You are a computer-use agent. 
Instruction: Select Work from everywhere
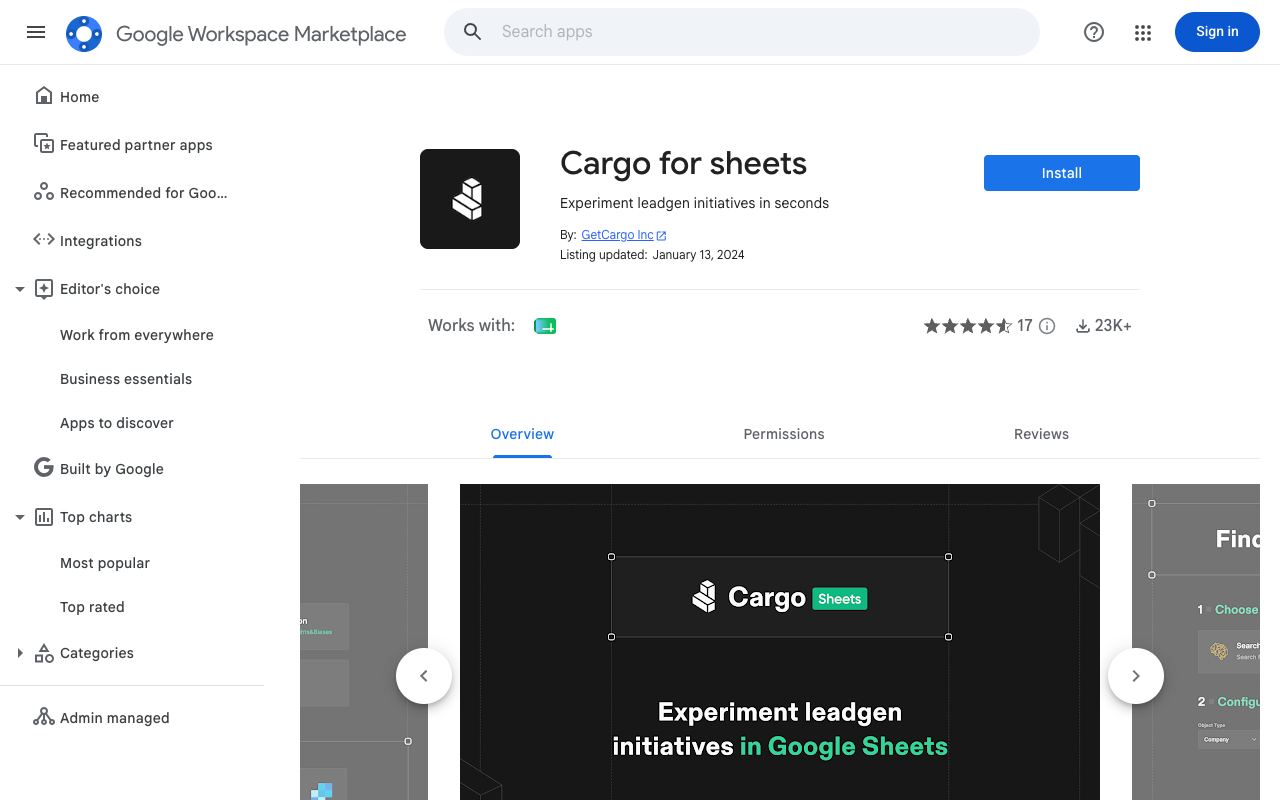(137, 335)
